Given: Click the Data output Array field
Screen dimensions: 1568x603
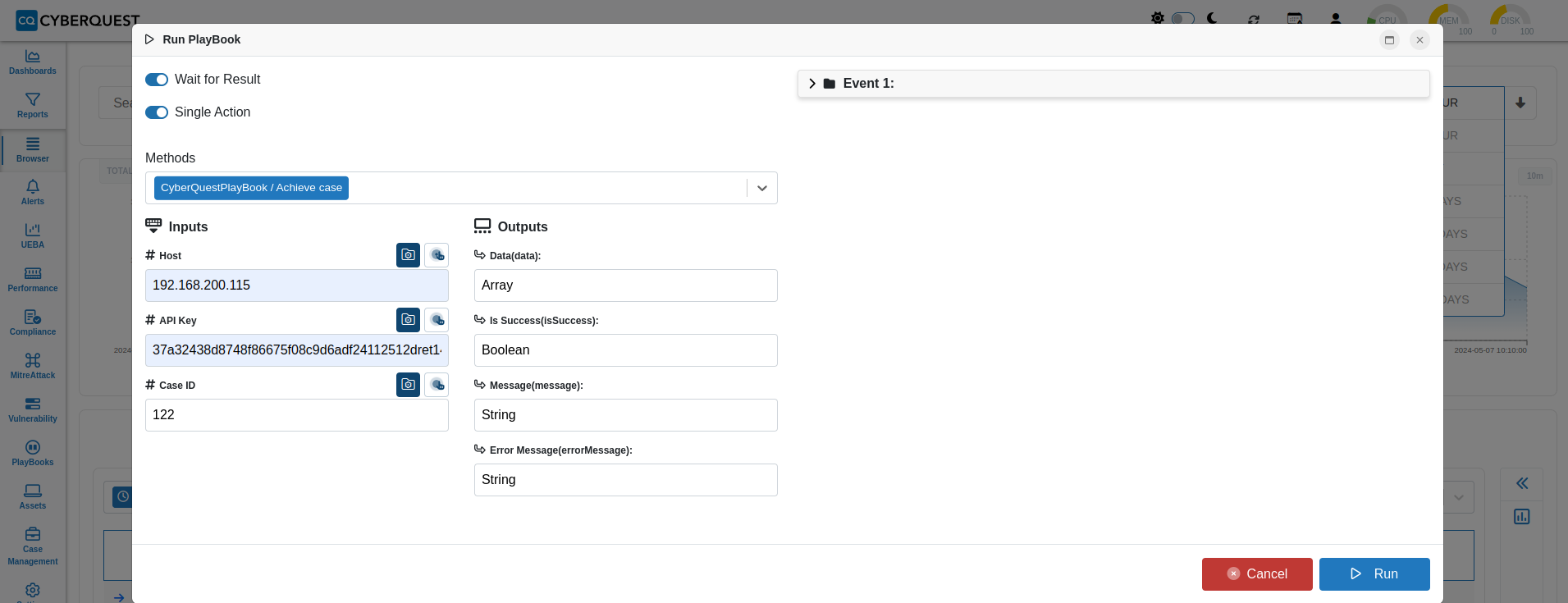Looking at the screenshot, I should [x=626, y=286].
